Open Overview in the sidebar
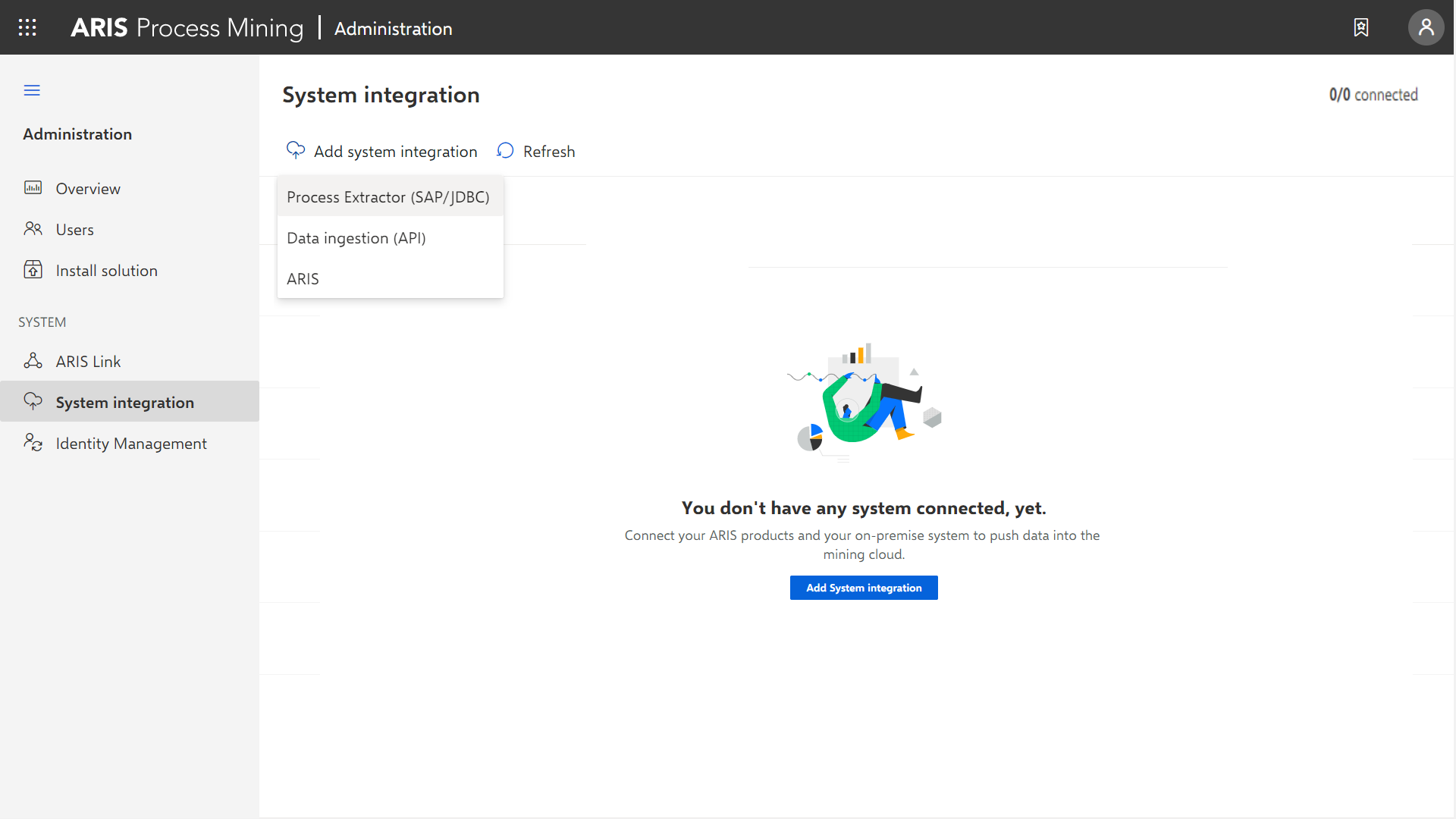Viewport: 1456px width, 819px height. [x=130, y=188]
